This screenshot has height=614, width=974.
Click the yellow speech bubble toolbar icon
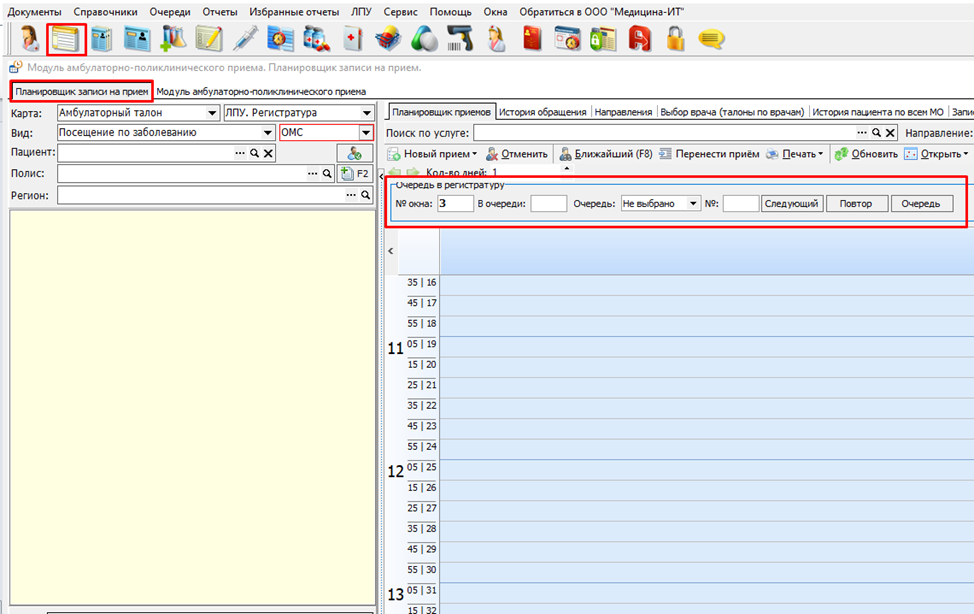pos(711,39)
